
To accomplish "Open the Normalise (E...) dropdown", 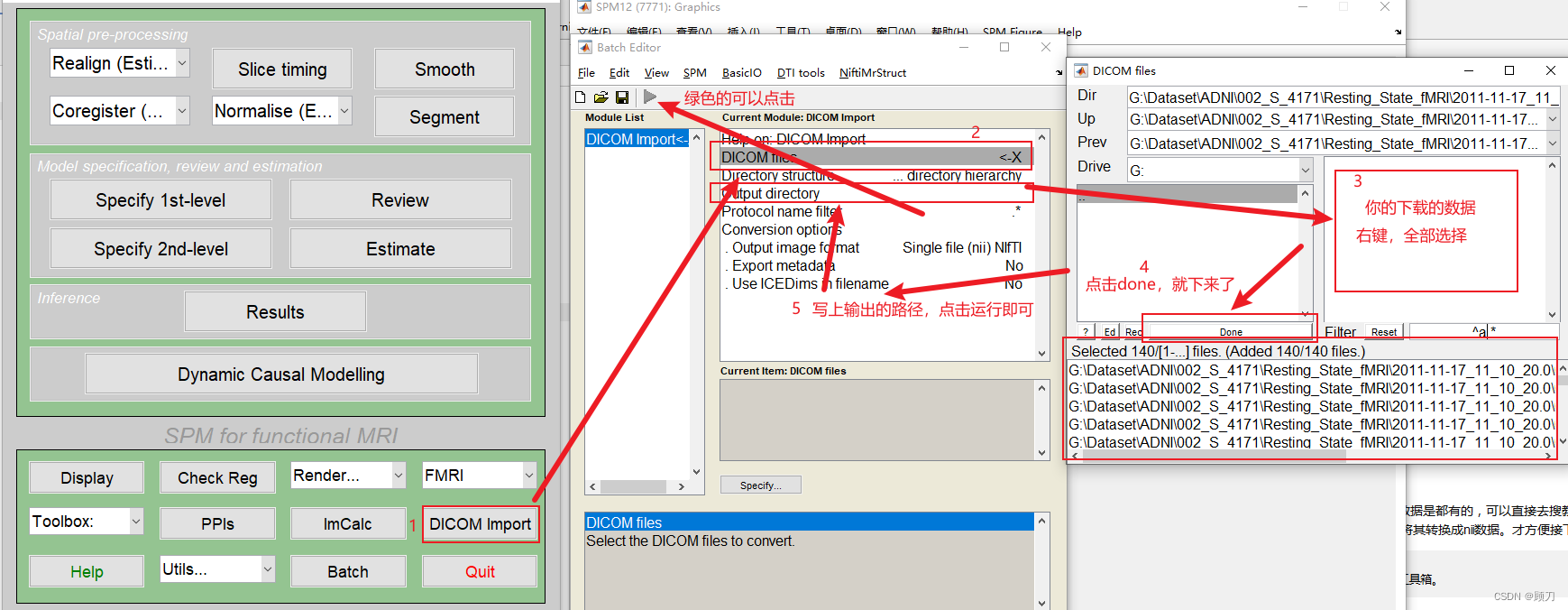I will 344,111.
